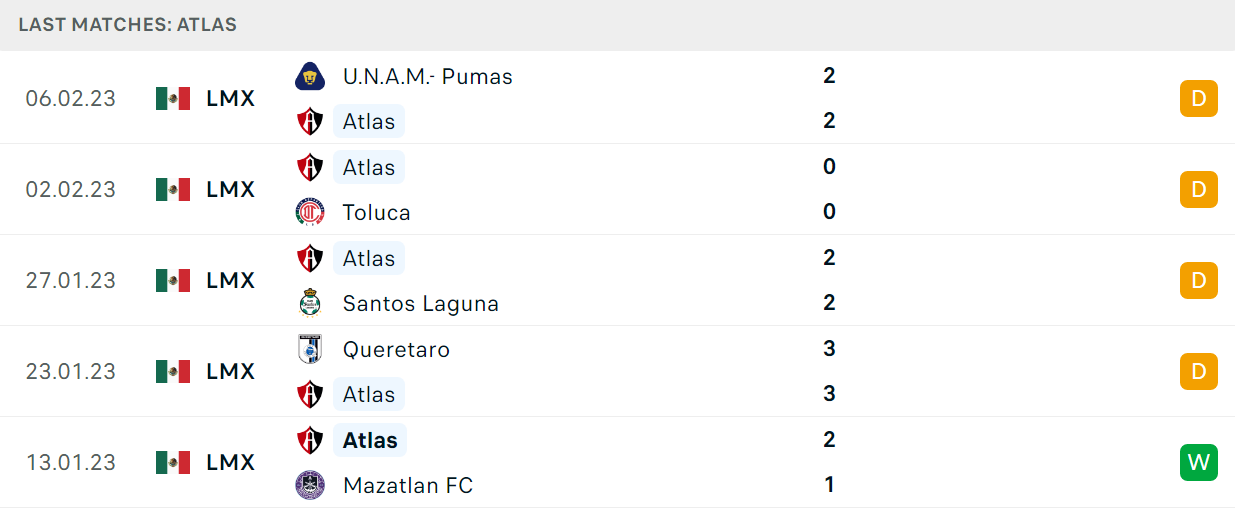Open the 27.01.23 match date
The image size is (1235, 518).
pos(71,280)
